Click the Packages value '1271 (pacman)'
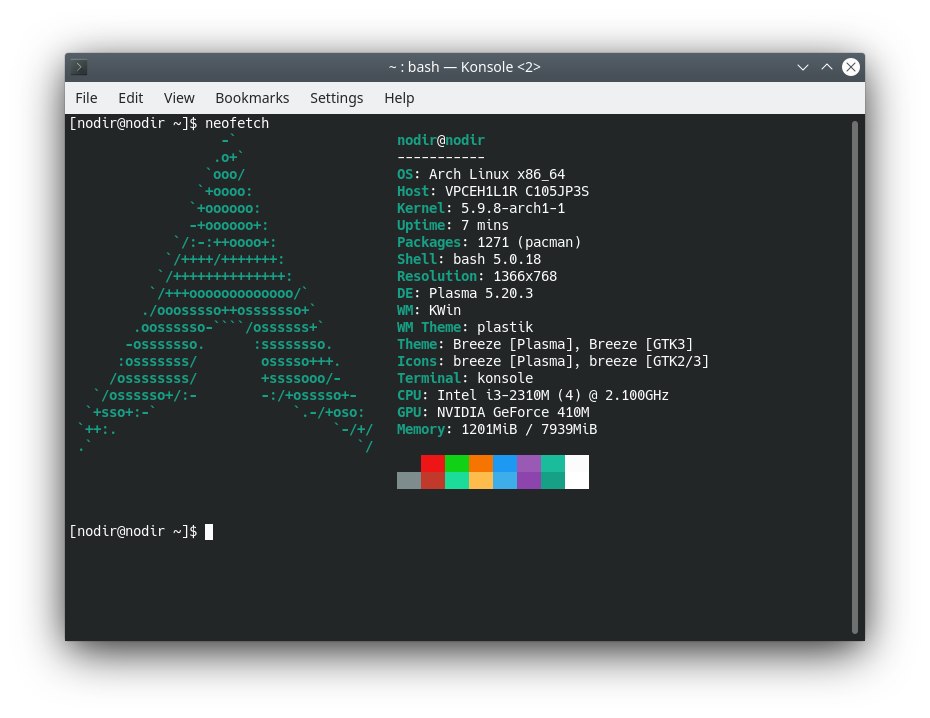Image resolution: width=930 pixels, height=718 pixels. click(x=529, y=242)
